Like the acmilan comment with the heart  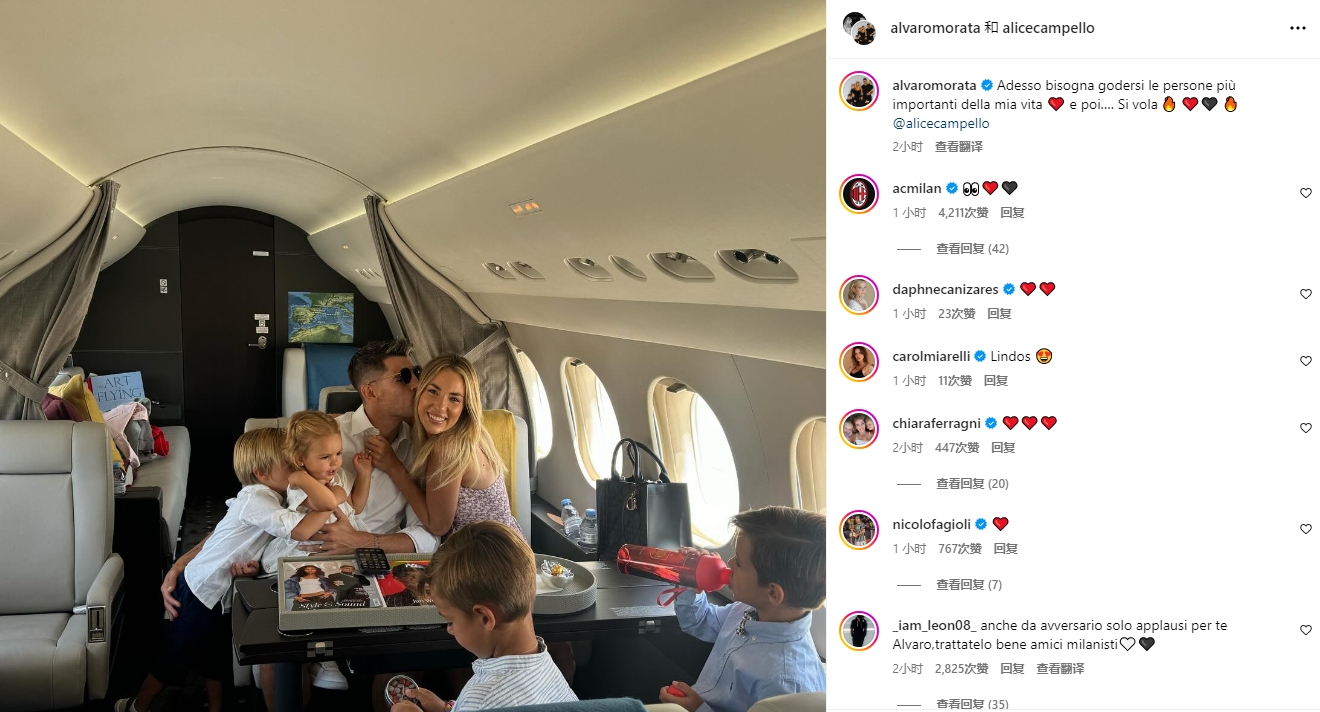1305,193
